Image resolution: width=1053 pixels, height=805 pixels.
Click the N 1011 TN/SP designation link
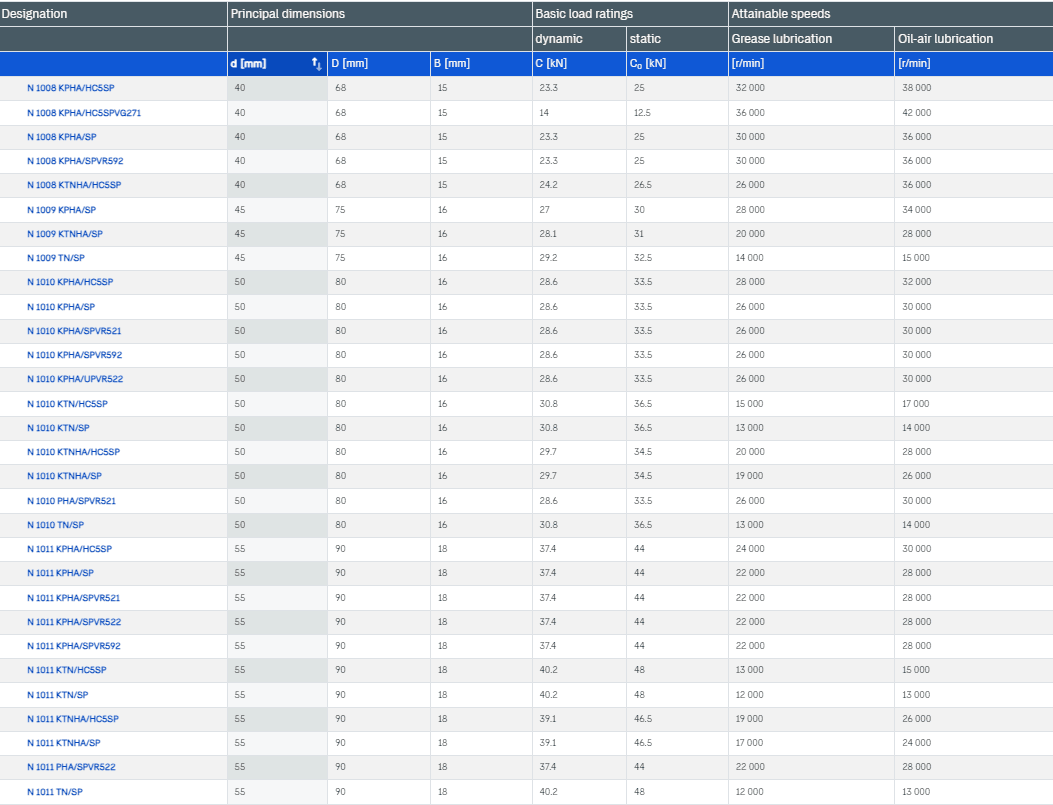click(x=55, y=792)
